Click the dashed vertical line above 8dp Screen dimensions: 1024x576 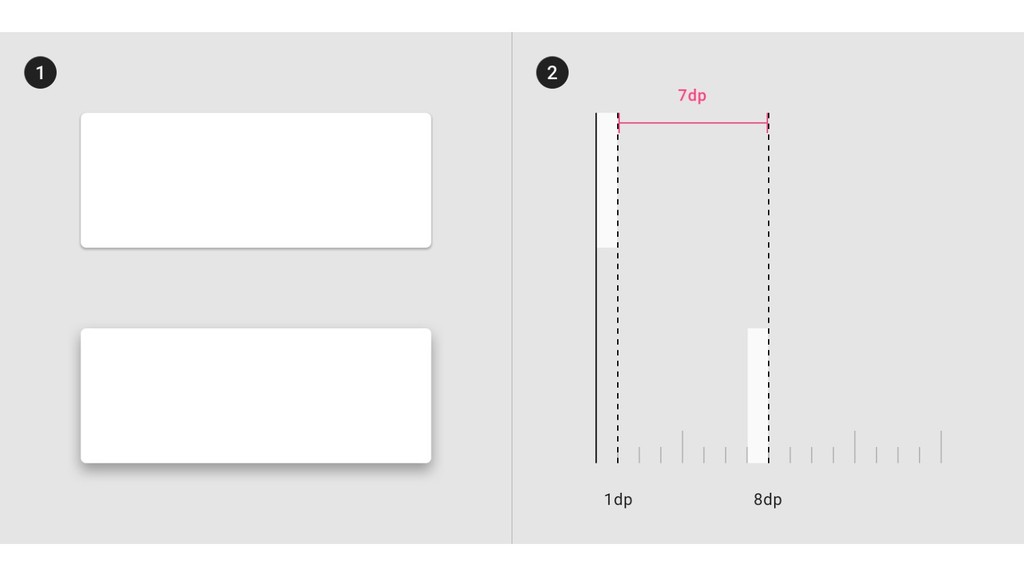tap(769, 288)
